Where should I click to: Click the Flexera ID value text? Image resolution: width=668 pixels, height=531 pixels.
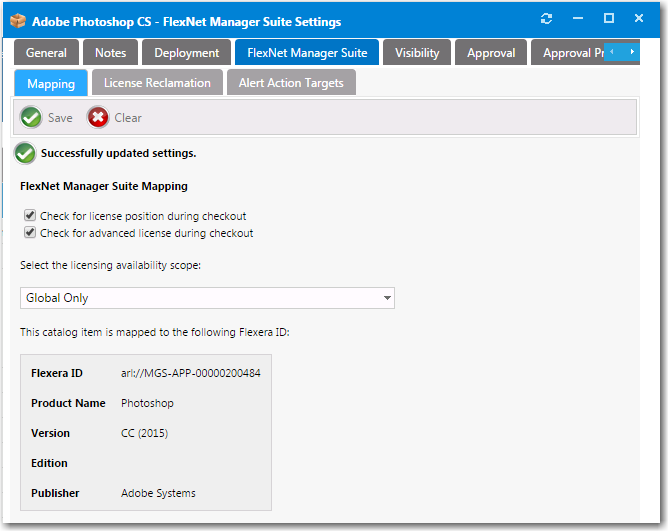pyautogui.click(x=190, y=373)
